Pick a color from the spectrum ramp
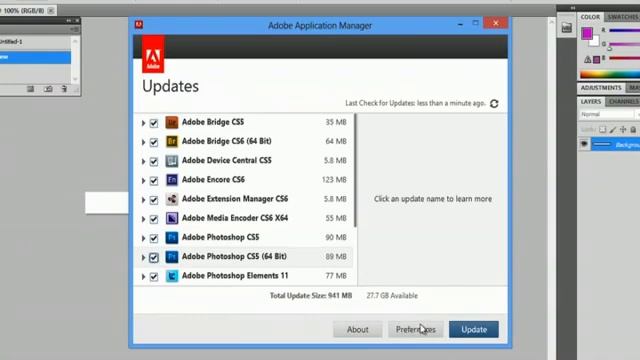This screenshot has width=640, height=360. (x=610, y=74)
